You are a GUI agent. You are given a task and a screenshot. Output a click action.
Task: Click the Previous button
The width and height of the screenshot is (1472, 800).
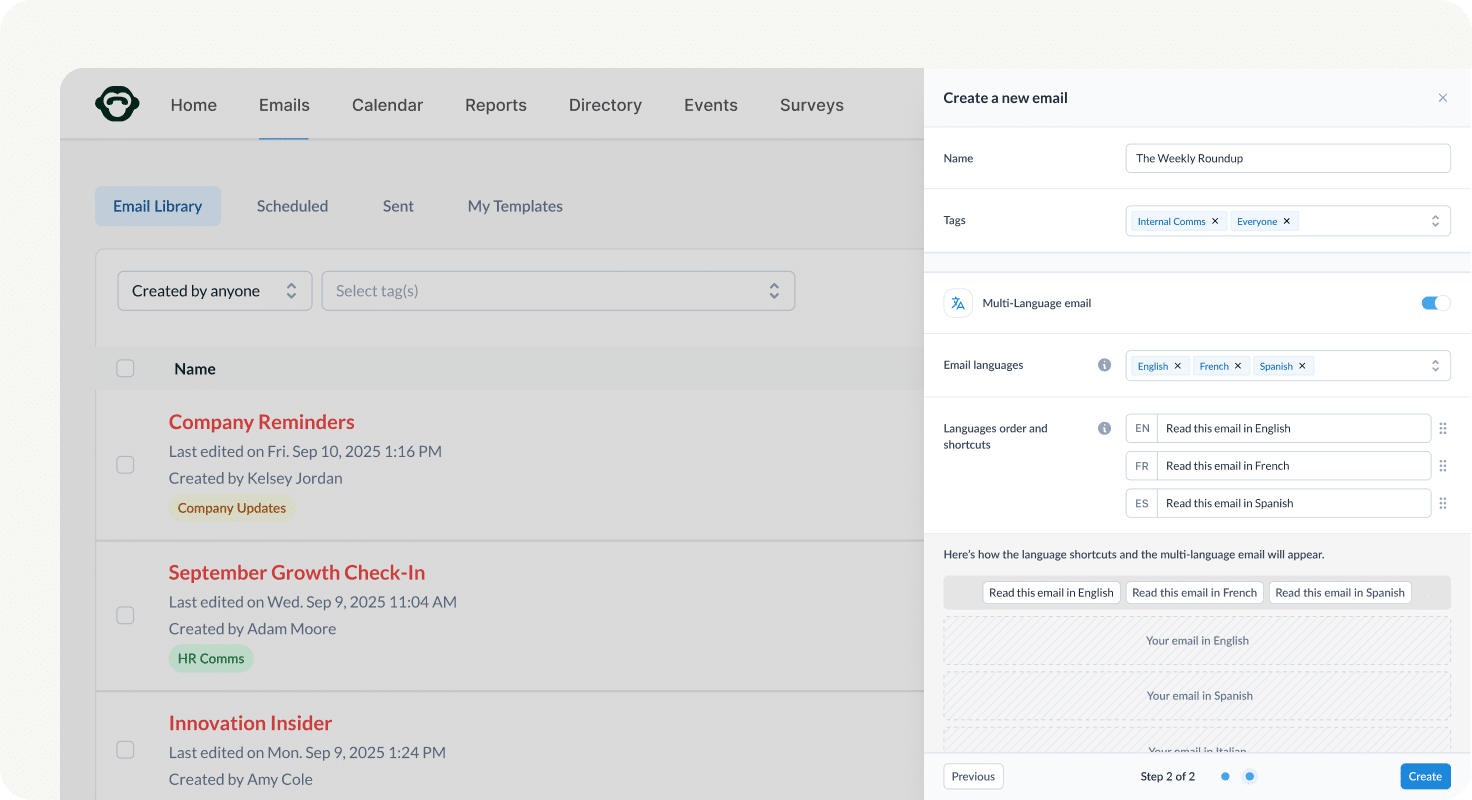[x=972, y=776]
